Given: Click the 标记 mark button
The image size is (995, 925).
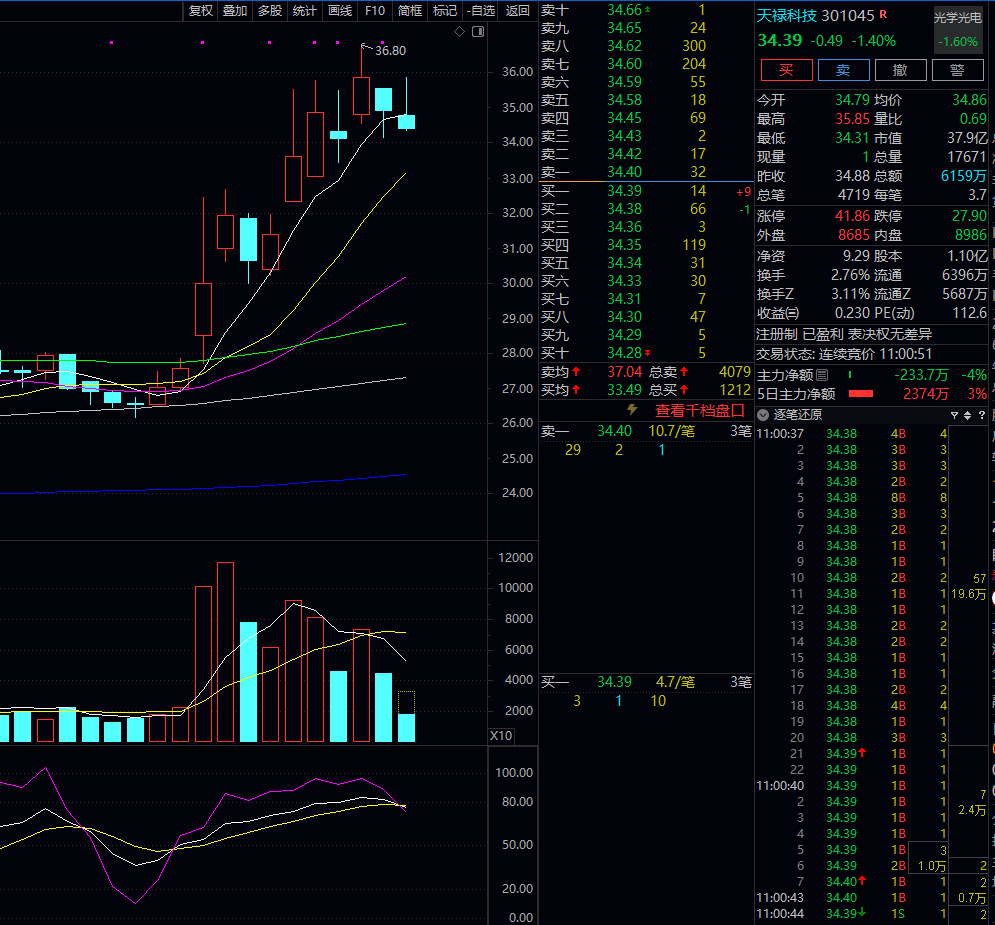Looking at the screenshot, I should click(444, 11).
